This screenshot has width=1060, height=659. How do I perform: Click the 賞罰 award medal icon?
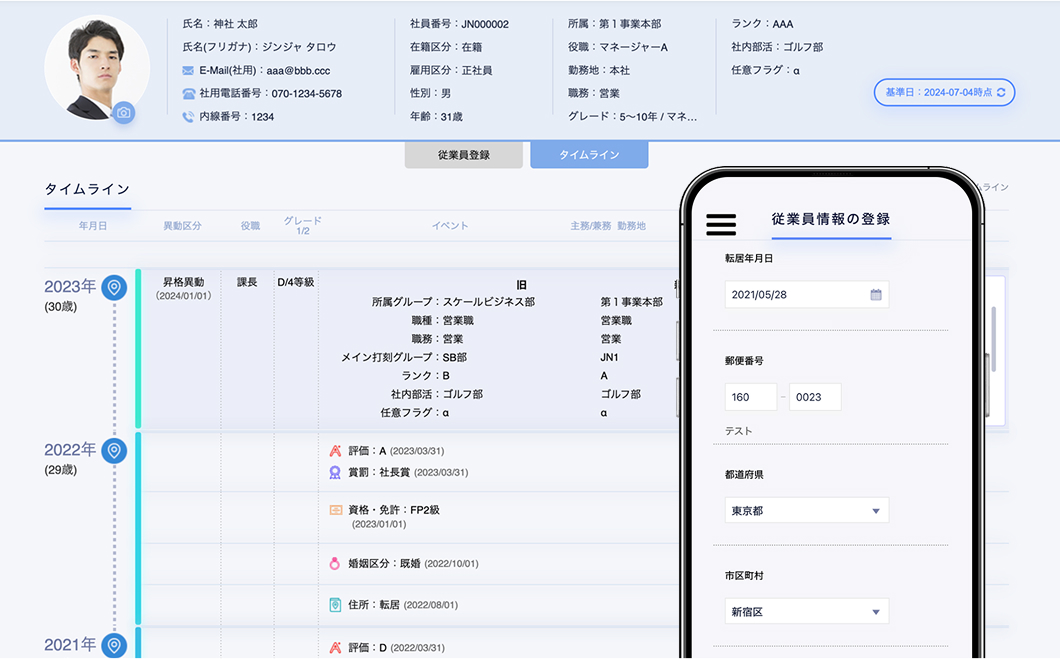[x=335, y=472]
